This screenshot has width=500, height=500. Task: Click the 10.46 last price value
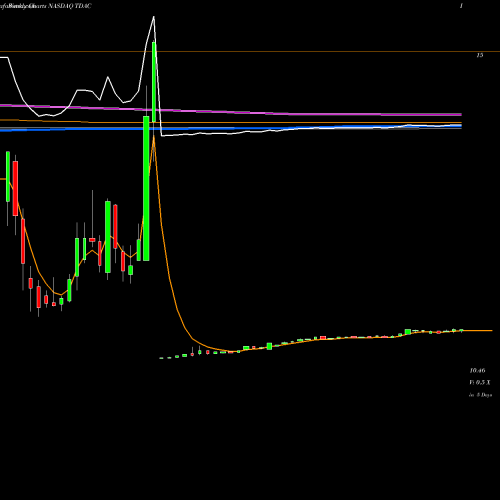pos(477,370)
